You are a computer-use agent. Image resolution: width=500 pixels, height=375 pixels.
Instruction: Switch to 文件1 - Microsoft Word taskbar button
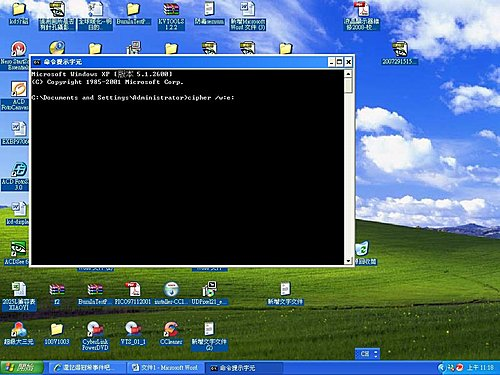[x=165, y=368]
